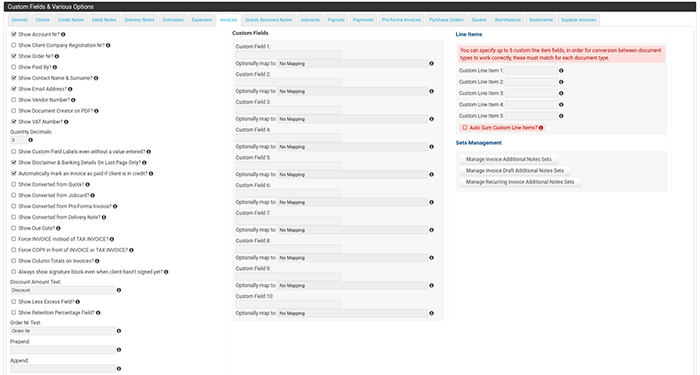Click info icon beside Show Document Creator on PDF
700x375 pixels.
pos(96,111)
